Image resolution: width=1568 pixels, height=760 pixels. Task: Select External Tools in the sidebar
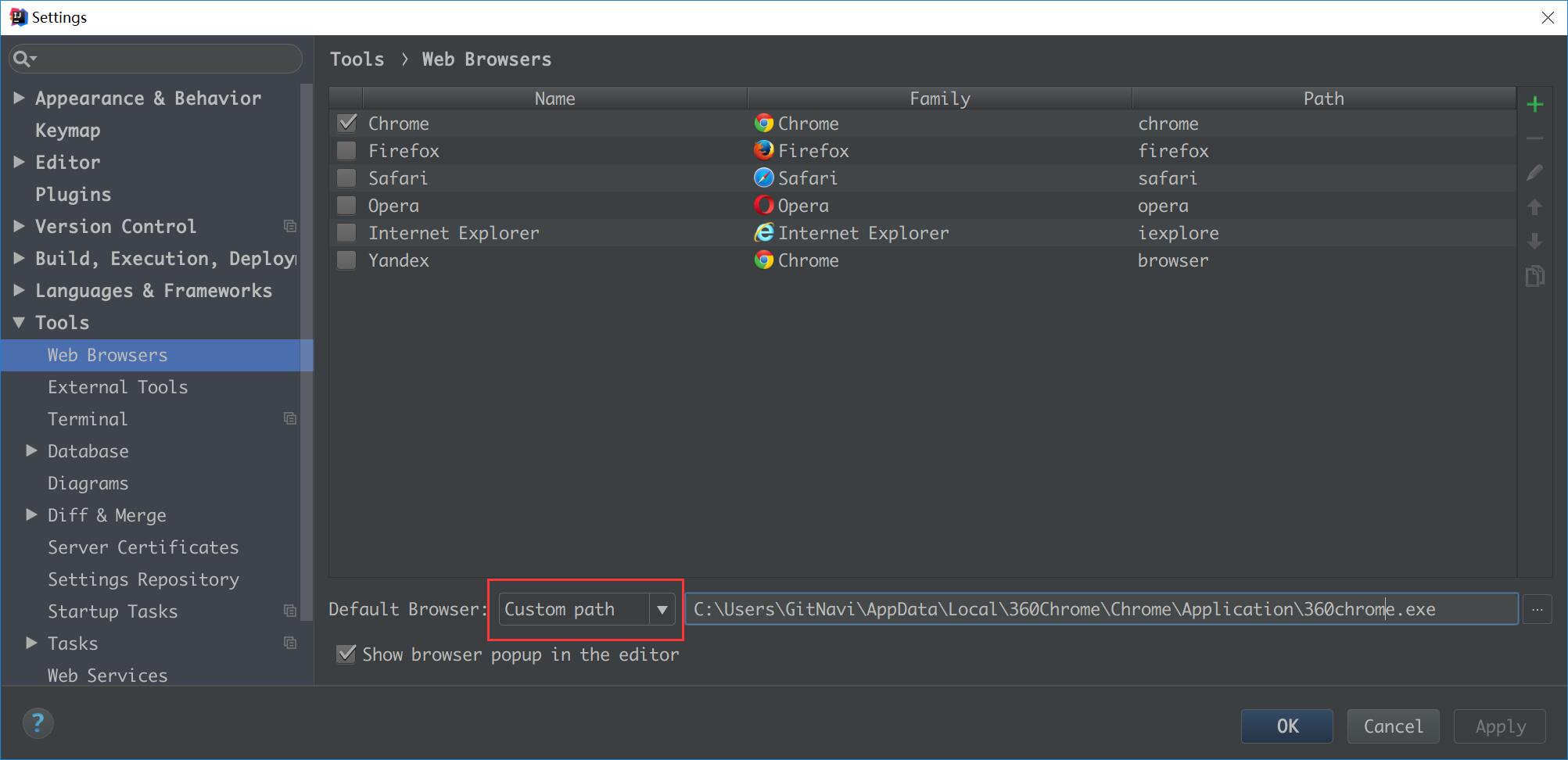click(x=117, y=387)
